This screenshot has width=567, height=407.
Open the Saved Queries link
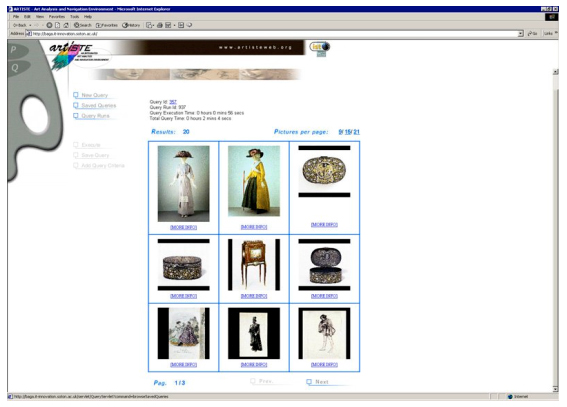point(95,106)
